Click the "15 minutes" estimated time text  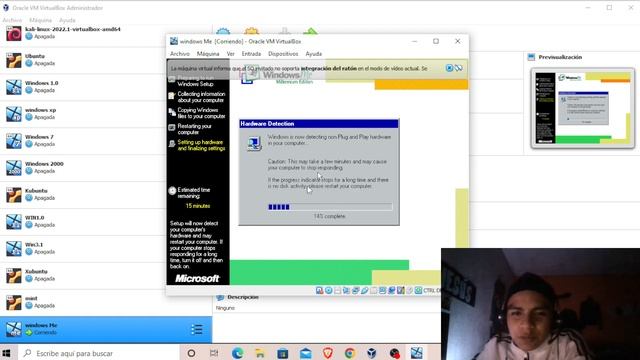198,206
